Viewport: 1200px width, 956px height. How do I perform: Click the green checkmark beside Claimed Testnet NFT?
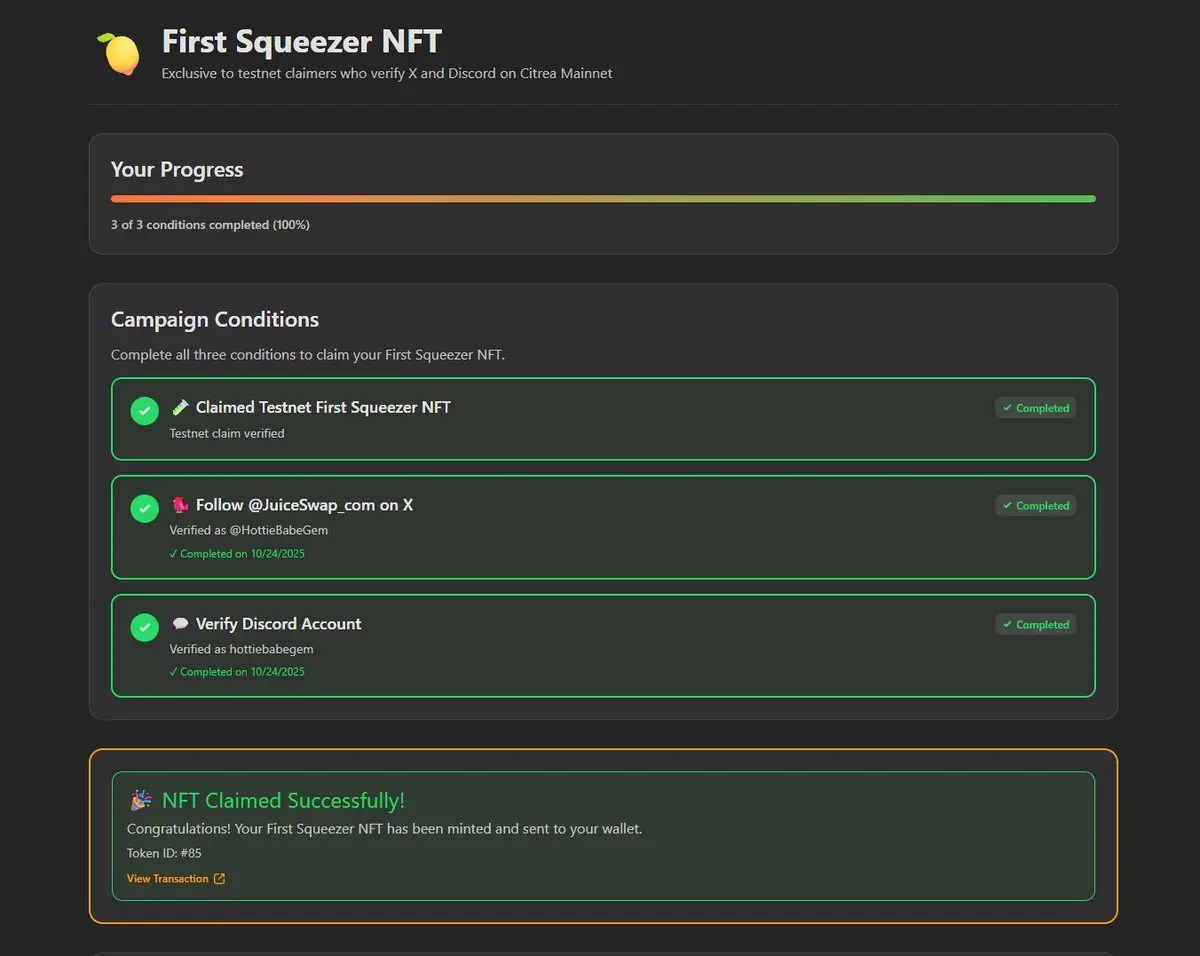click(145, 410)
